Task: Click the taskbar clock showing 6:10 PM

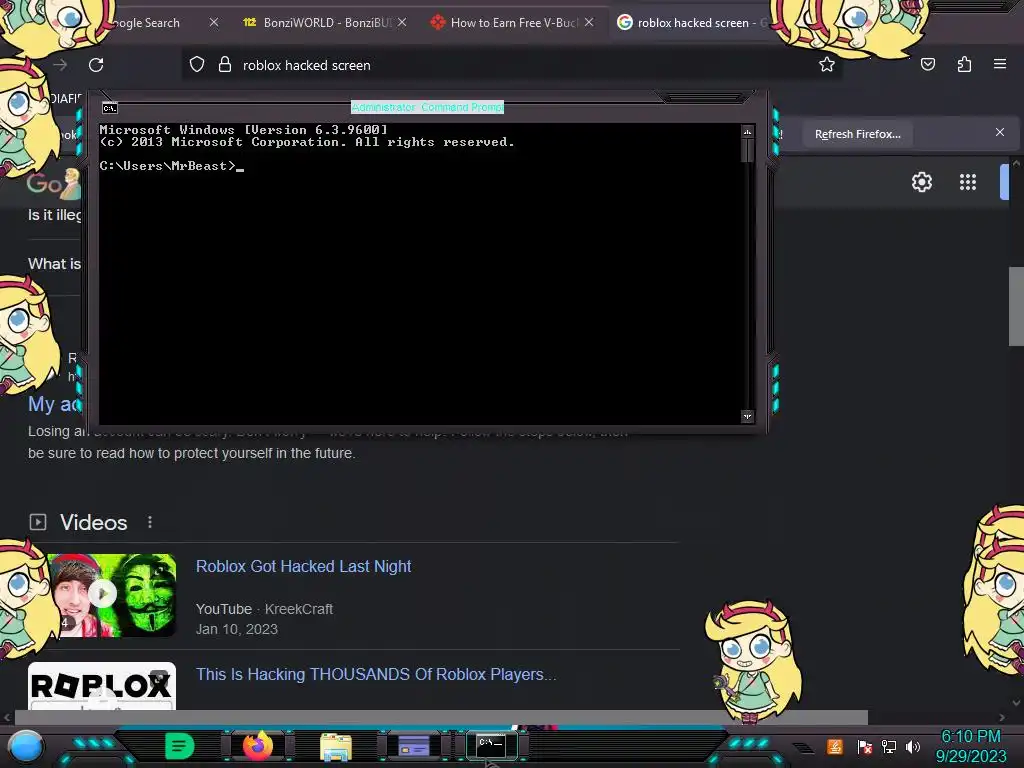Action: coord(970,736)
